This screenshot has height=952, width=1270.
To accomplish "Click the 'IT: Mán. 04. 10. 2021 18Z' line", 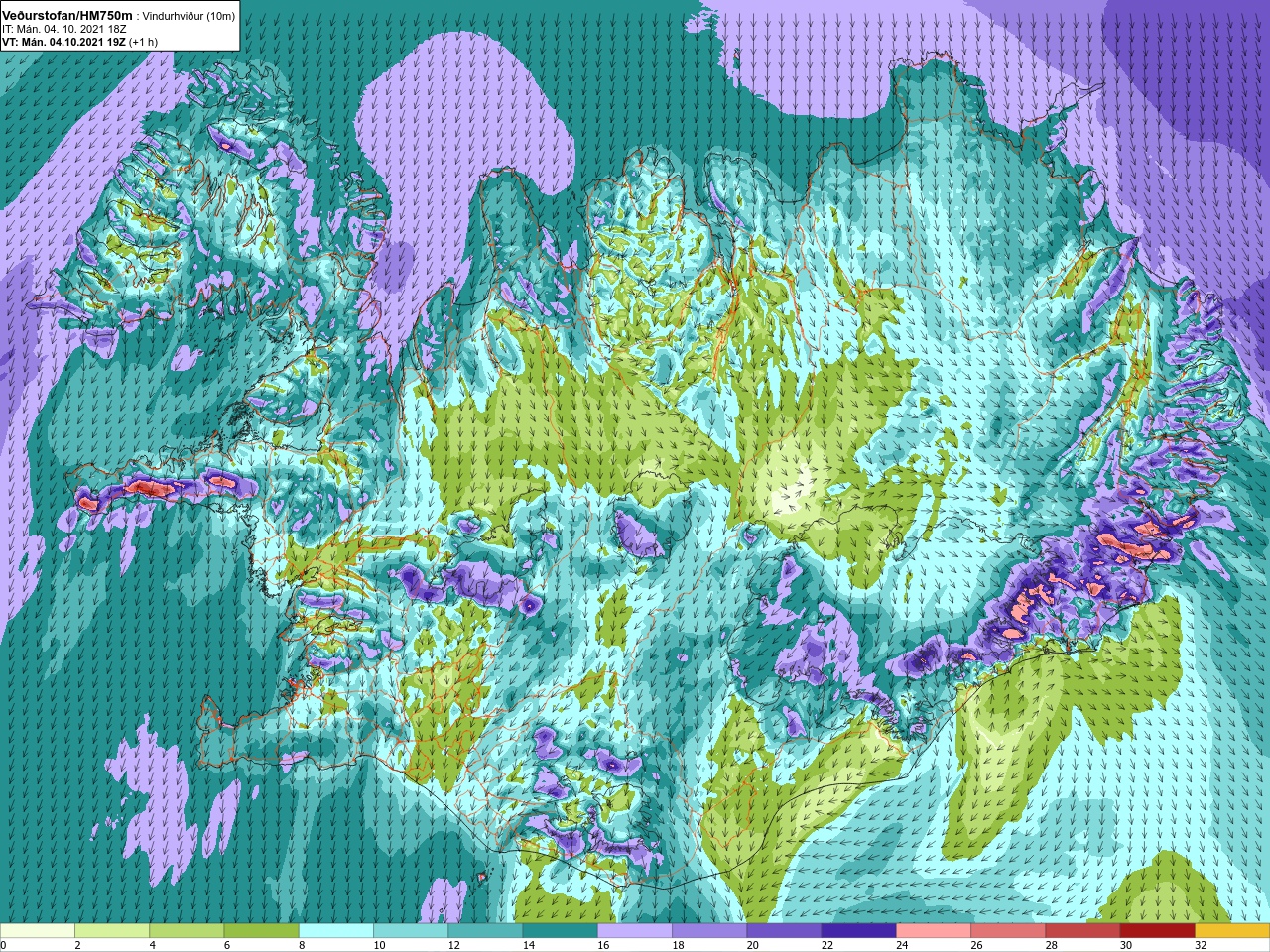I will click(64, 29).
